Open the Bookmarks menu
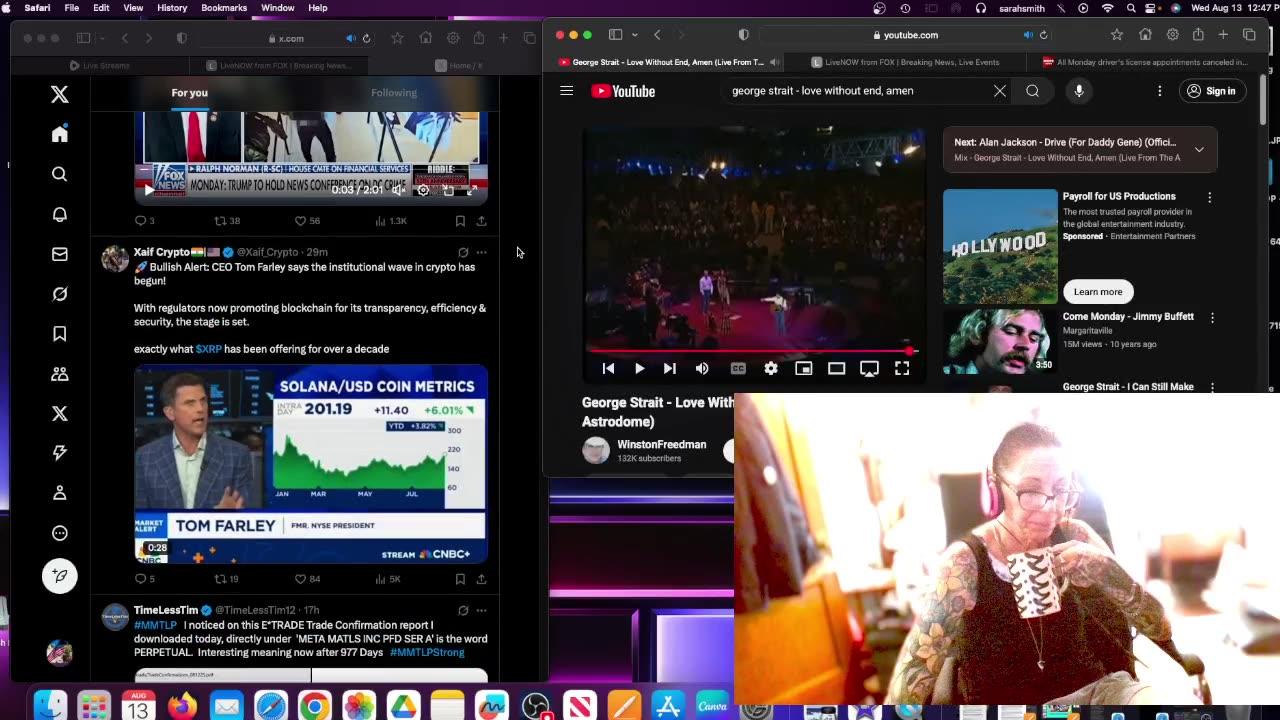Viewport: 1280px width, 720px height. (x=224, y=8)
